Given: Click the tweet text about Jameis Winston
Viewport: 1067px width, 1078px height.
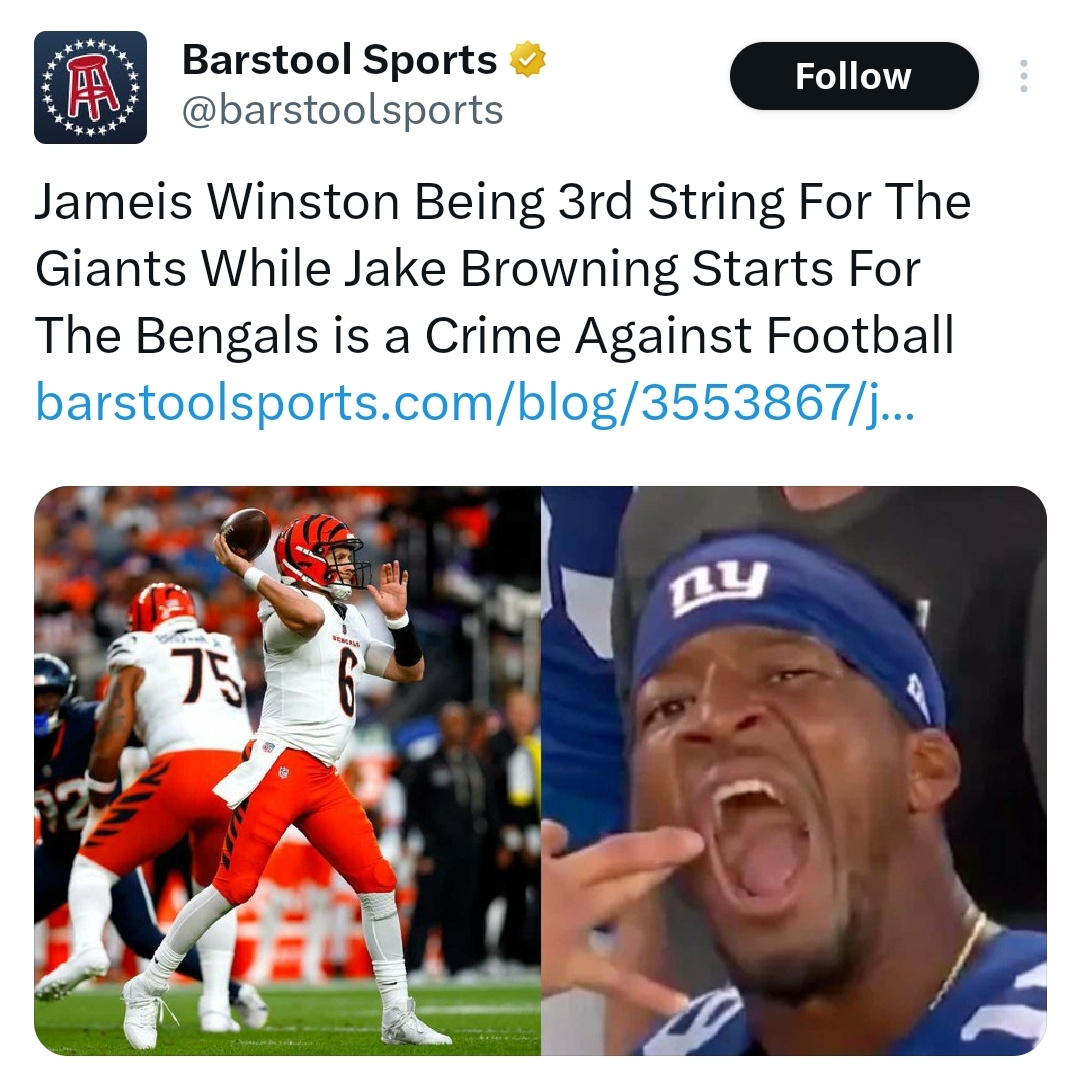Looking at the screenshot, I should 503,268.
